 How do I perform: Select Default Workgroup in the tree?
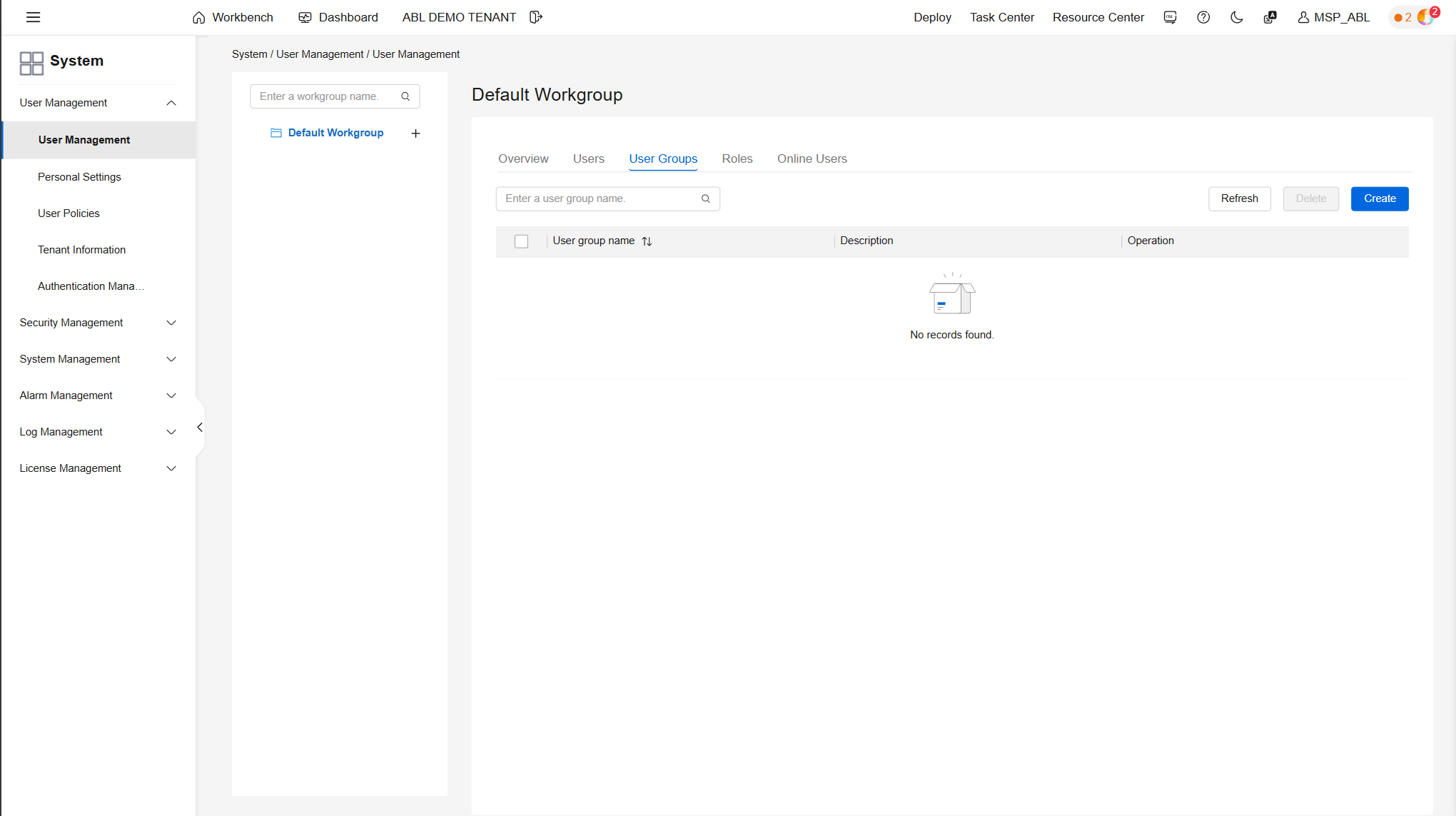[335, 133]
